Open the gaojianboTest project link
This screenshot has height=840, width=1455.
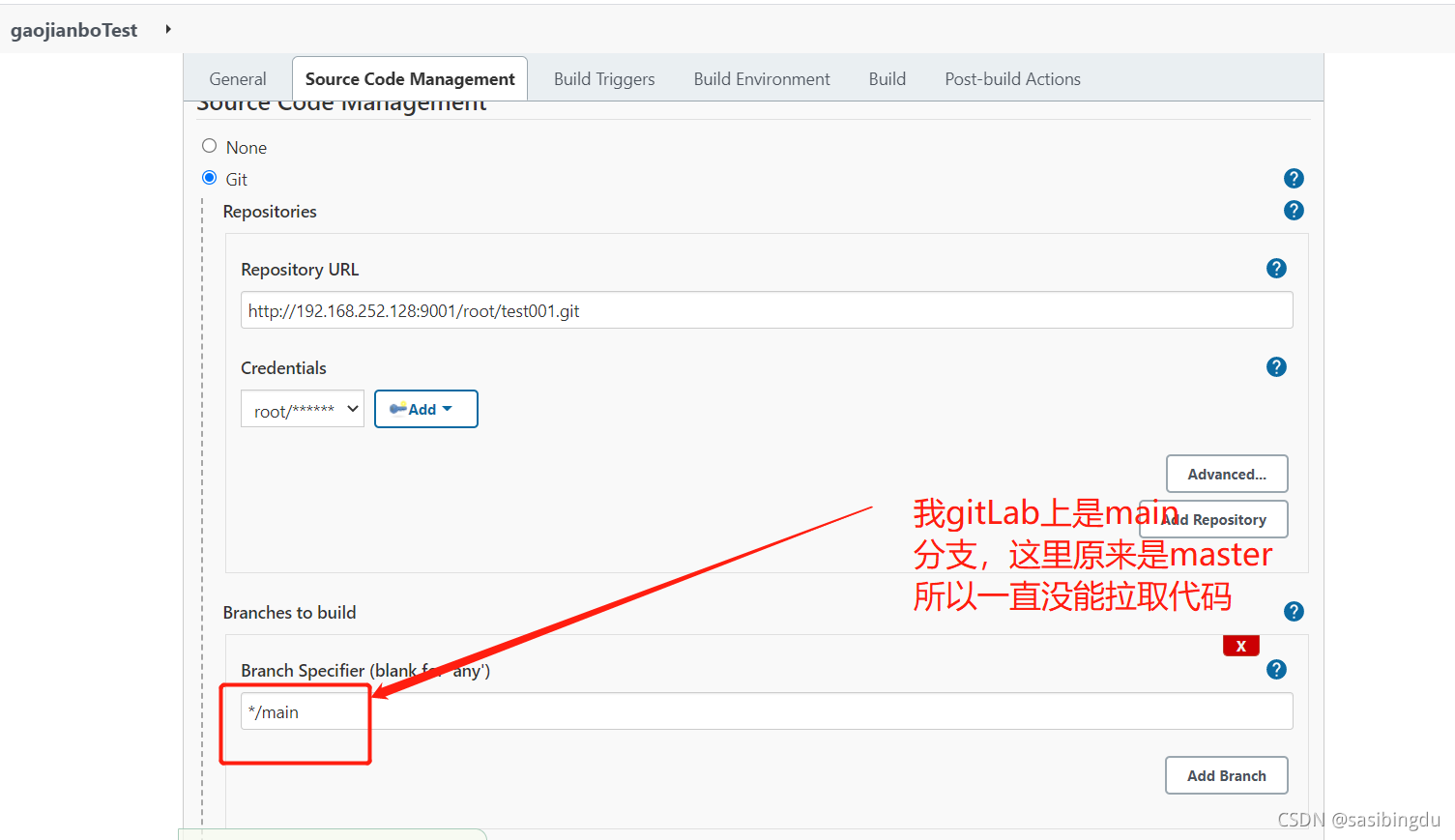(x=74, y=30)
